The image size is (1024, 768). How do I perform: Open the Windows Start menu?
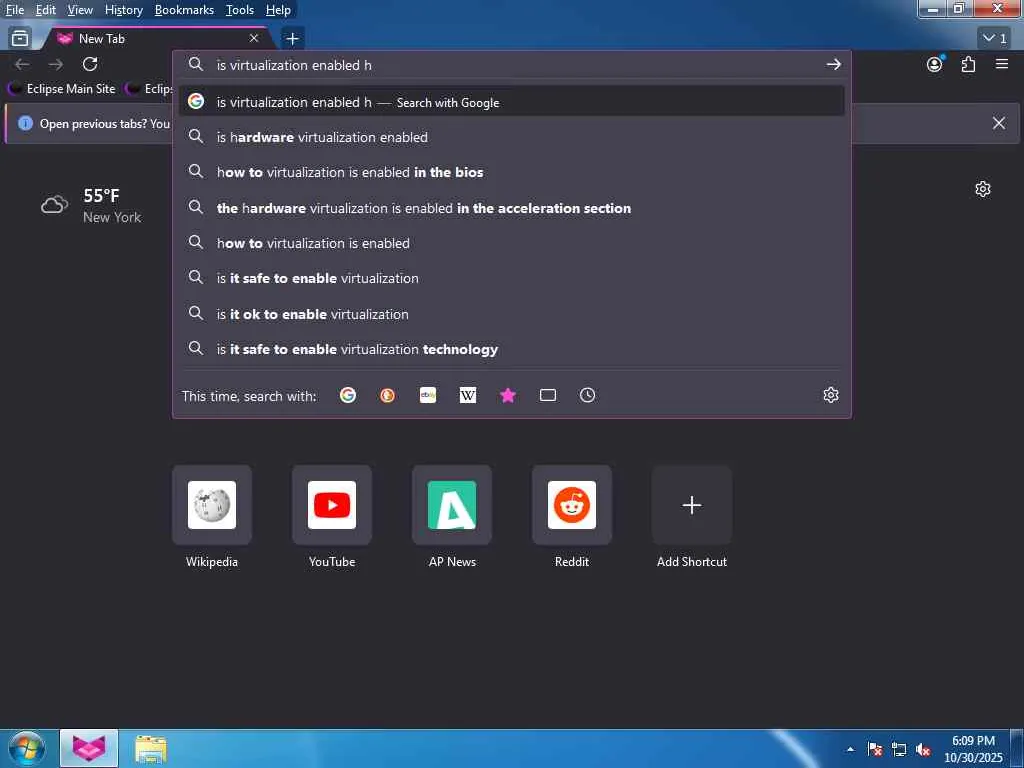click(27, 748)
